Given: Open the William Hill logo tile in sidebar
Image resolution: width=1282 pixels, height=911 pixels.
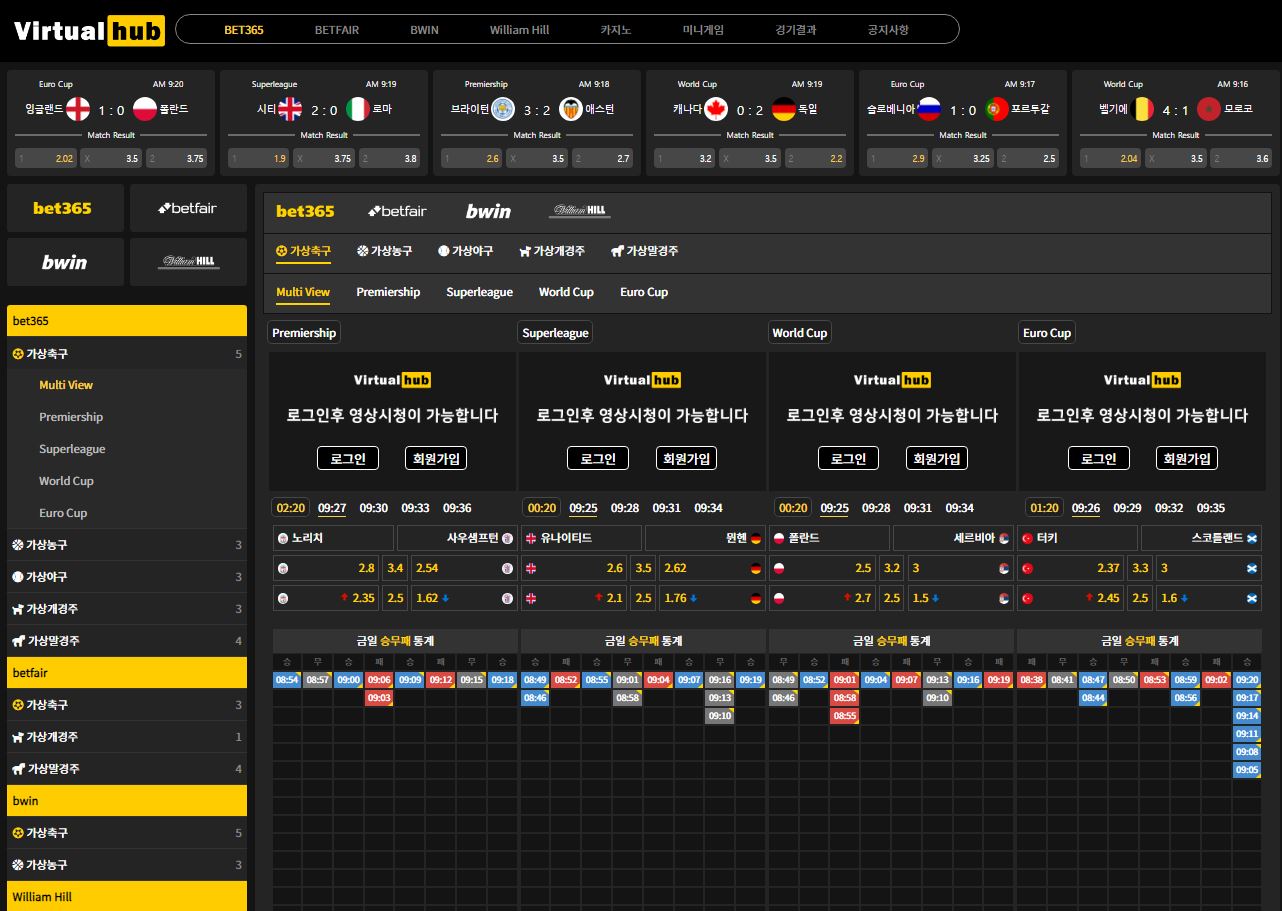Looking at the screenshot, I should [x=188, y=262].
